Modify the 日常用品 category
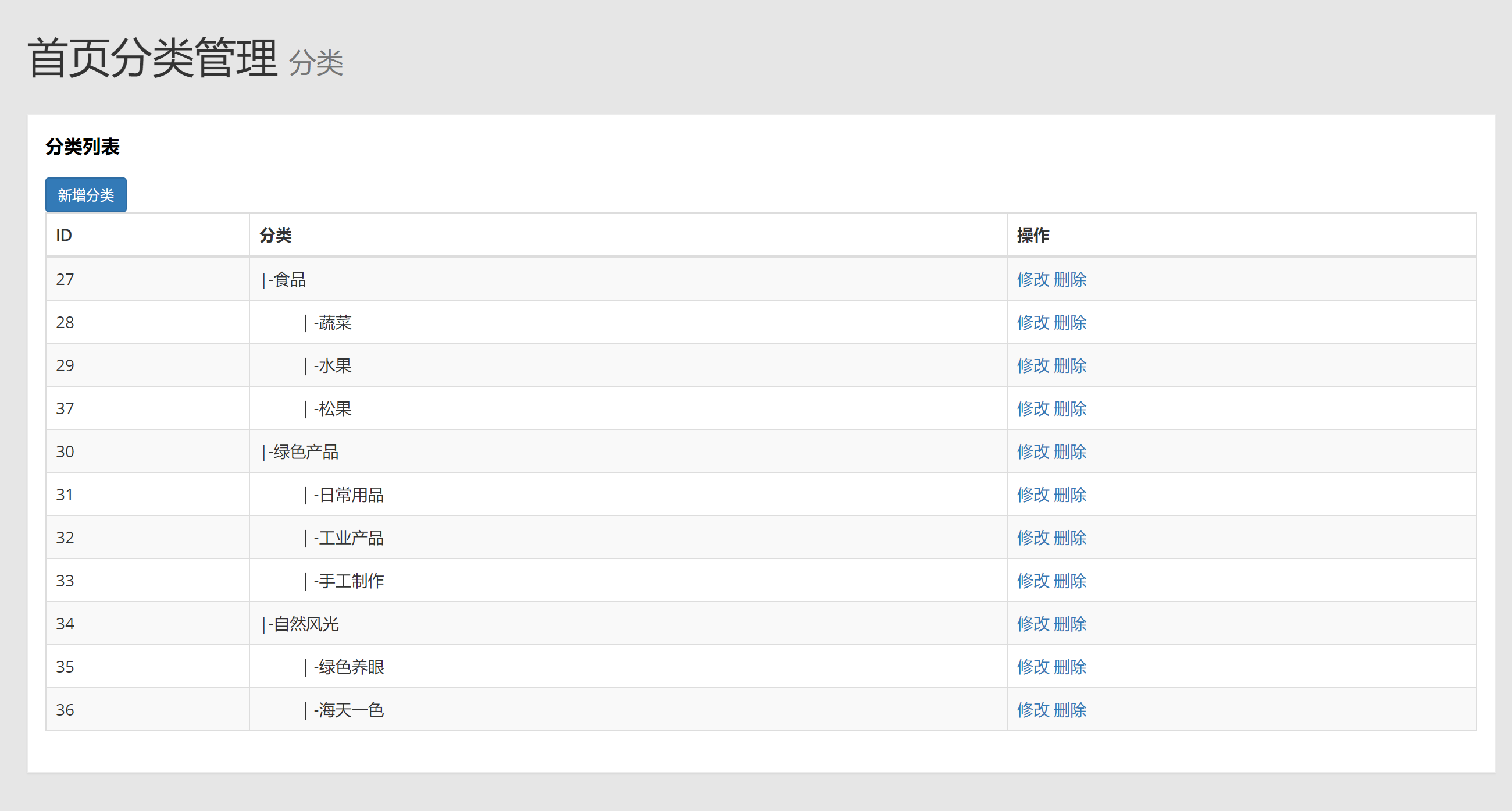The height and width of the screenshot is (811, 1512). point(1032,495)
